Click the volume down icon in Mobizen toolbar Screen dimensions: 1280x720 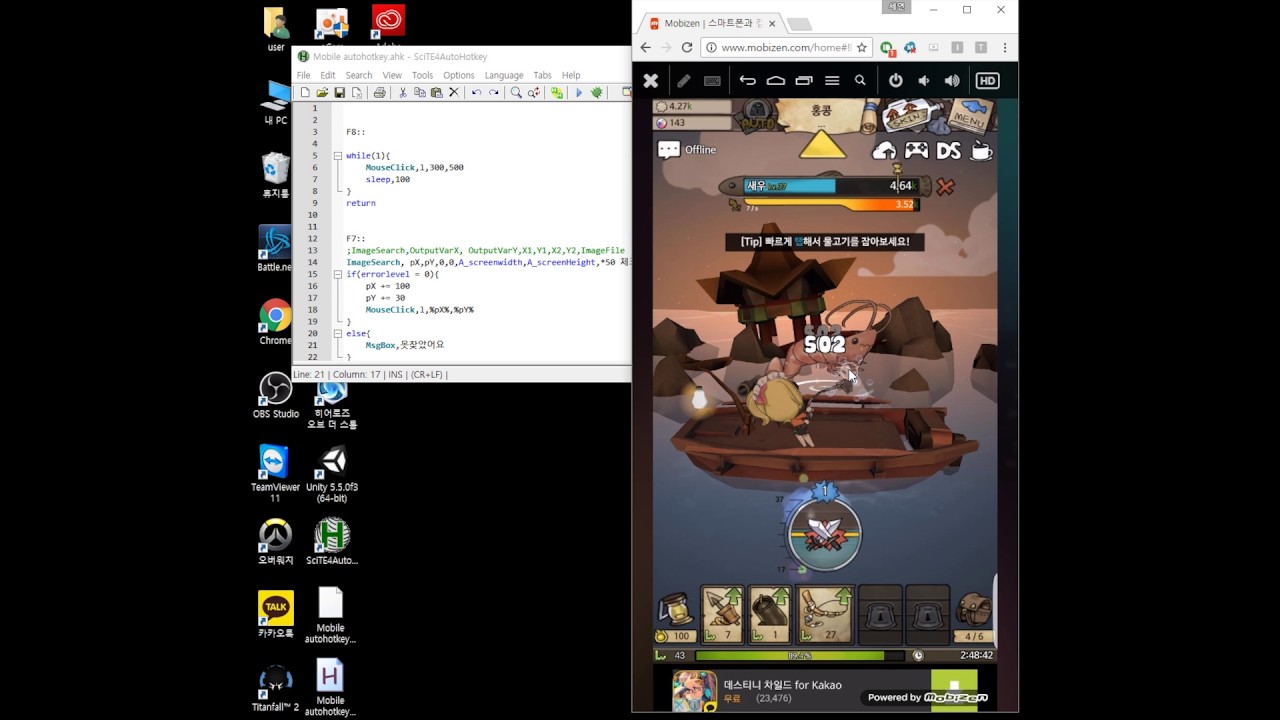click(924, 81)
